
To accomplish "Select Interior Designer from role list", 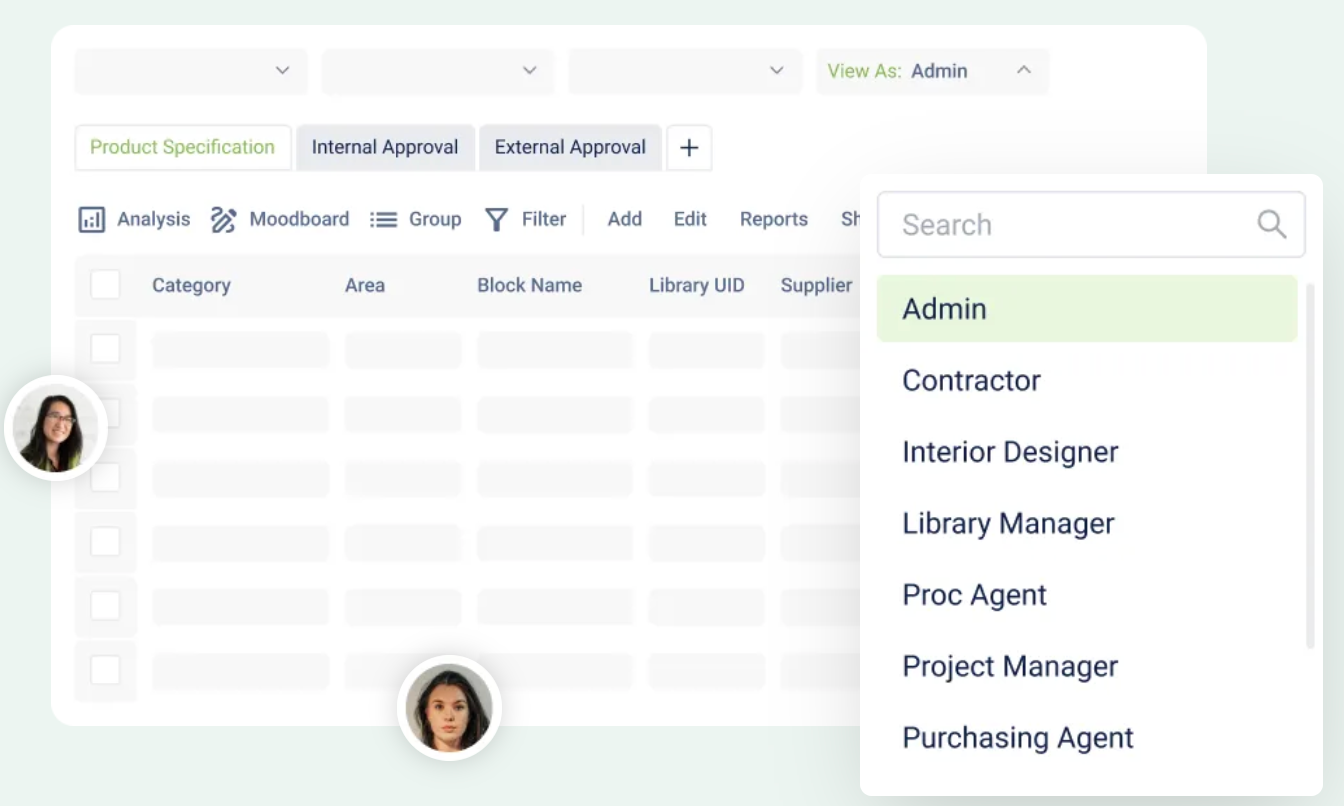I will coord(1010,452).
